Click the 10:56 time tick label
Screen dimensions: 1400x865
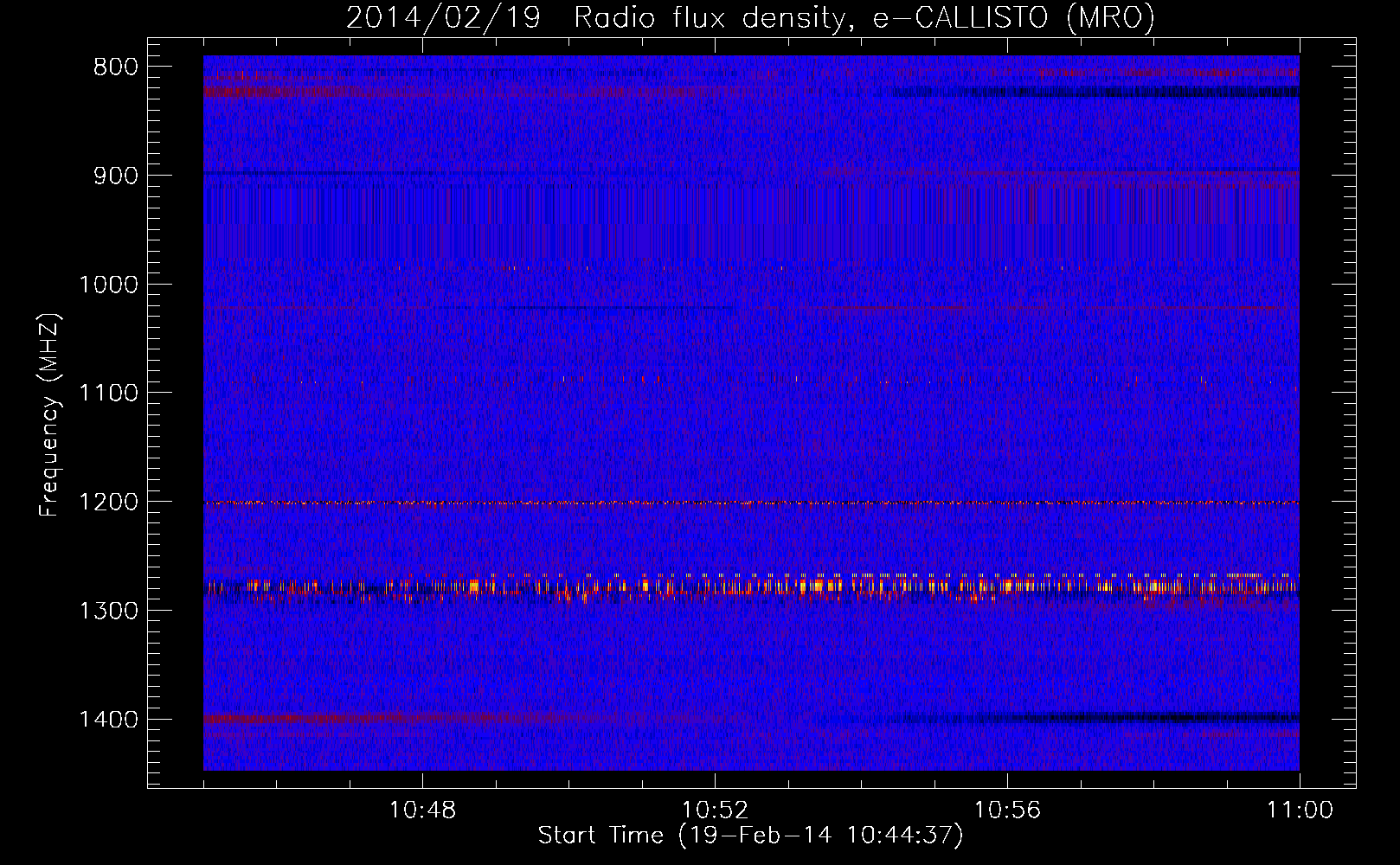pos(1007,811)
